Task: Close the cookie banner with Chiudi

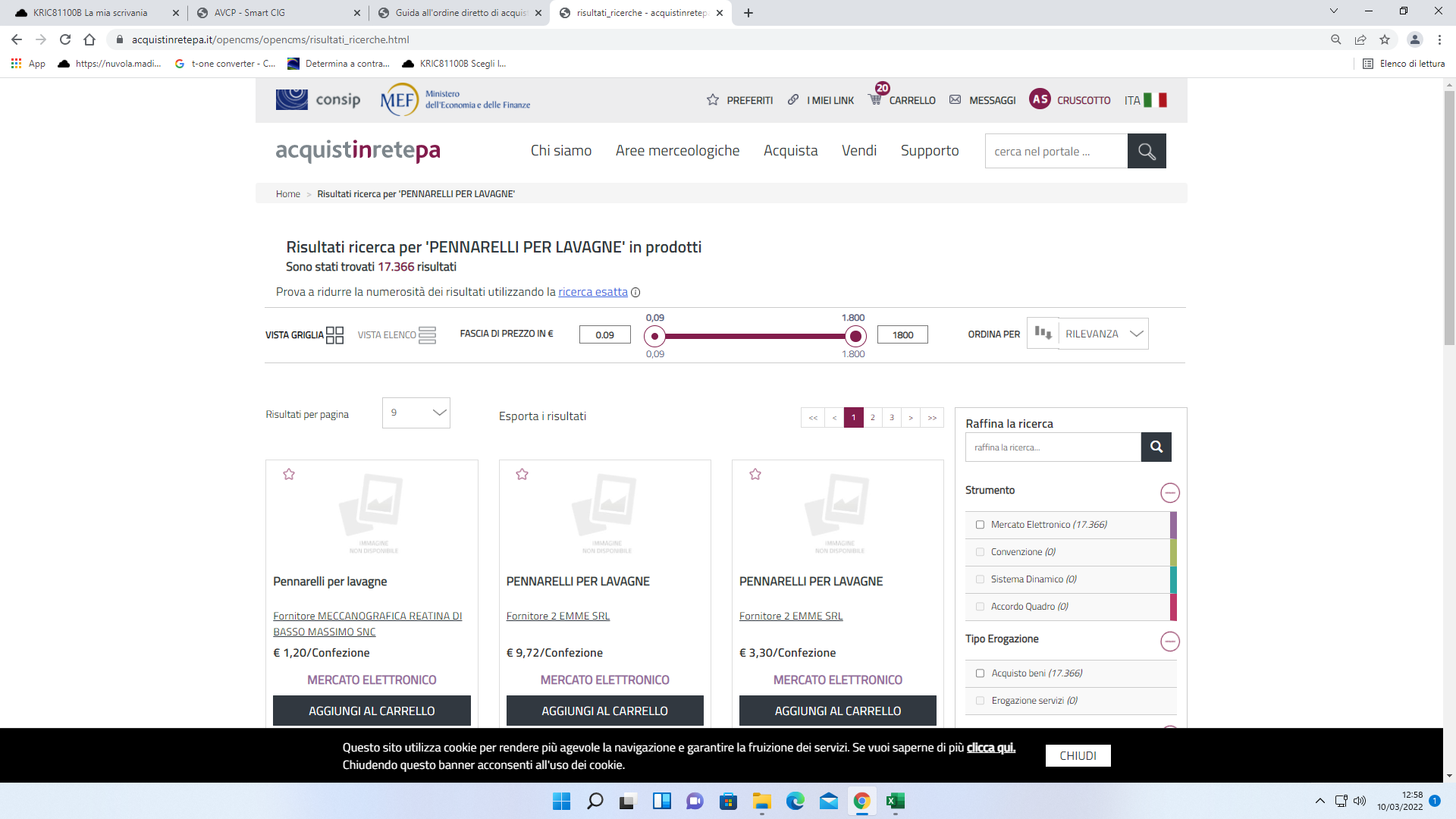Action: (x=1078, y=755)
